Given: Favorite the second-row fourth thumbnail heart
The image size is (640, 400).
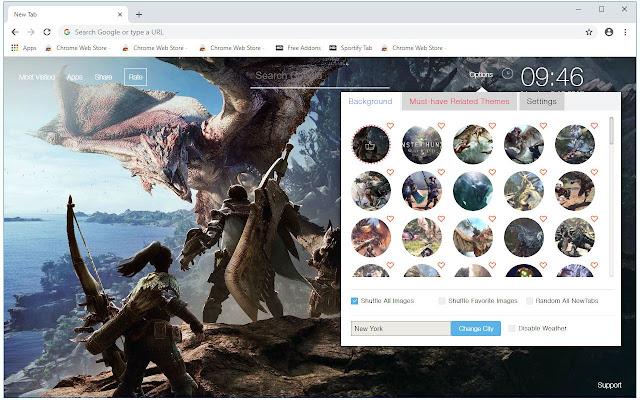Looking at the screenshot, I should pos(543,172).
